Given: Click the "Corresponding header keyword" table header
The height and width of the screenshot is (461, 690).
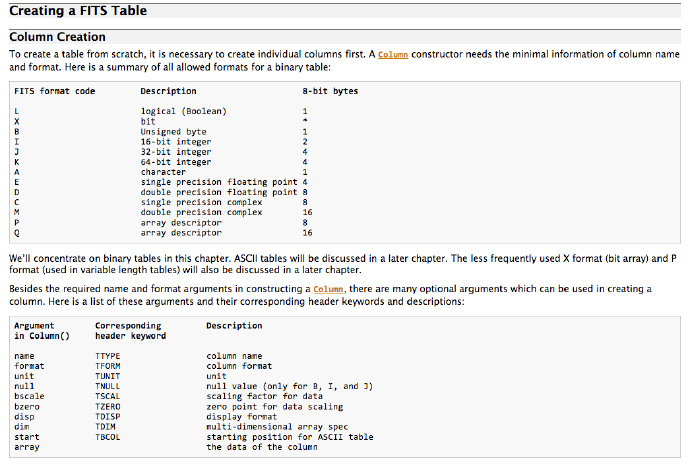Looking at the screenshot, I should 130,330.
